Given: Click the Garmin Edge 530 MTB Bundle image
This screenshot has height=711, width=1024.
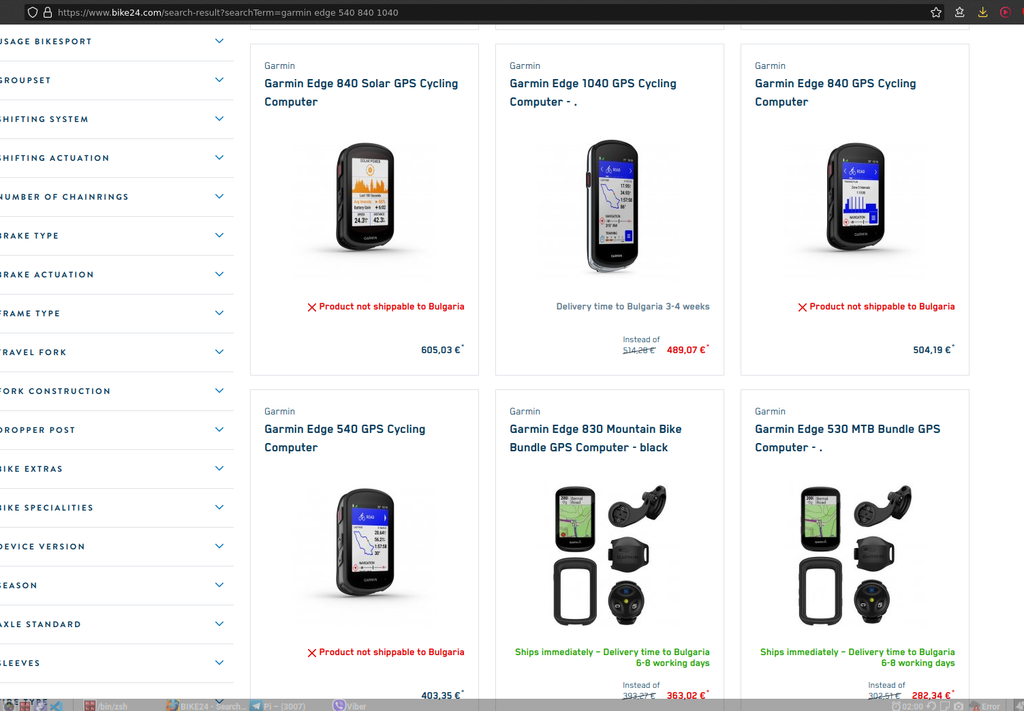Looking at the screenshot, I should 855,555.
